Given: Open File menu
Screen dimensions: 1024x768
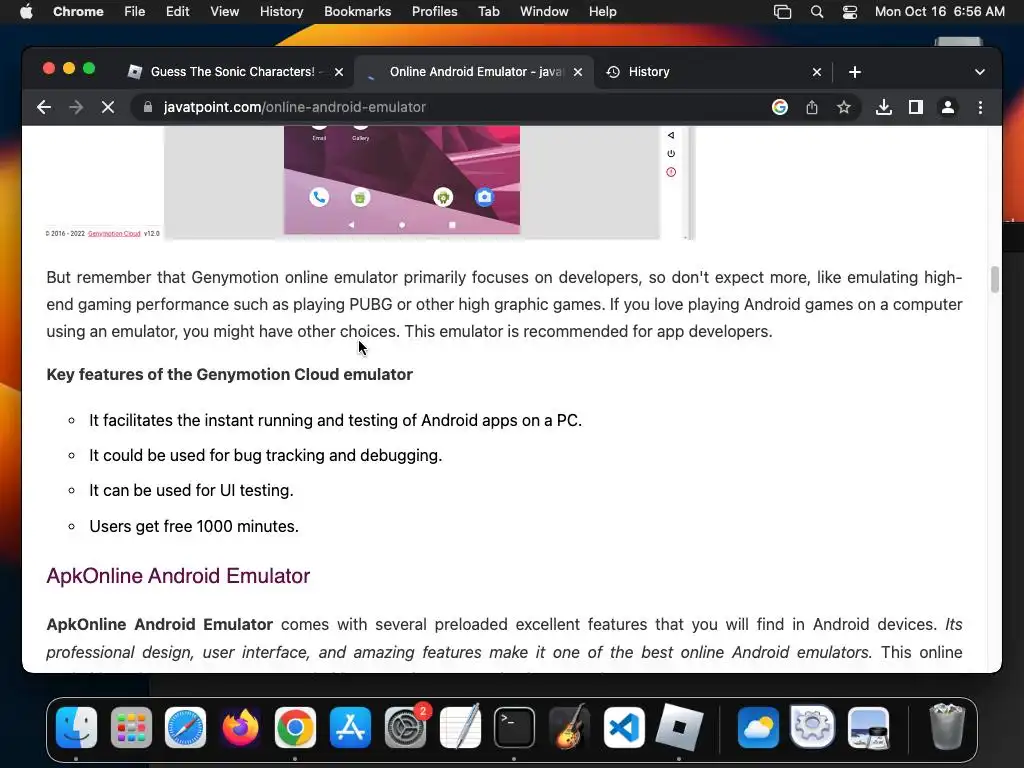Looking at the screenshot, I should pyautogui.click(x=135, y=11).
